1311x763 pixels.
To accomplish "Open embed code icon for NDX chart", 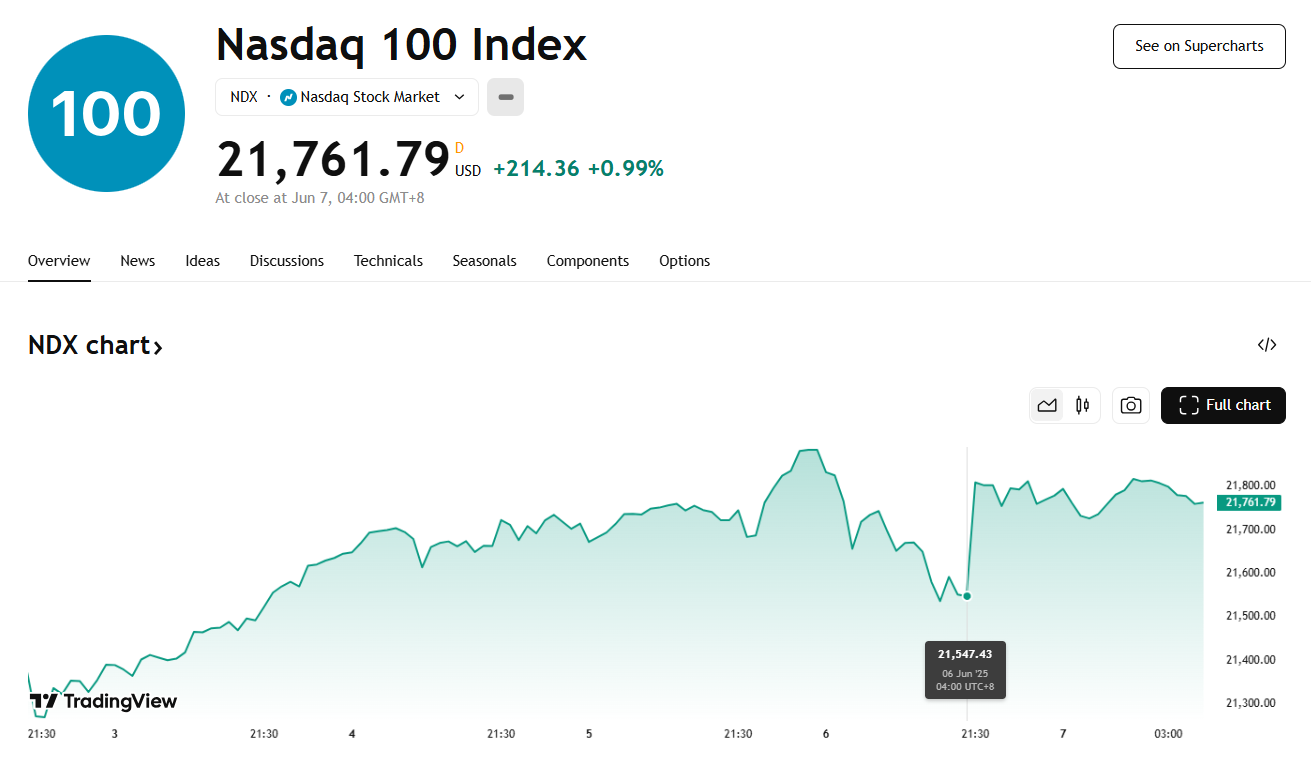I will tap(1267, 345).
